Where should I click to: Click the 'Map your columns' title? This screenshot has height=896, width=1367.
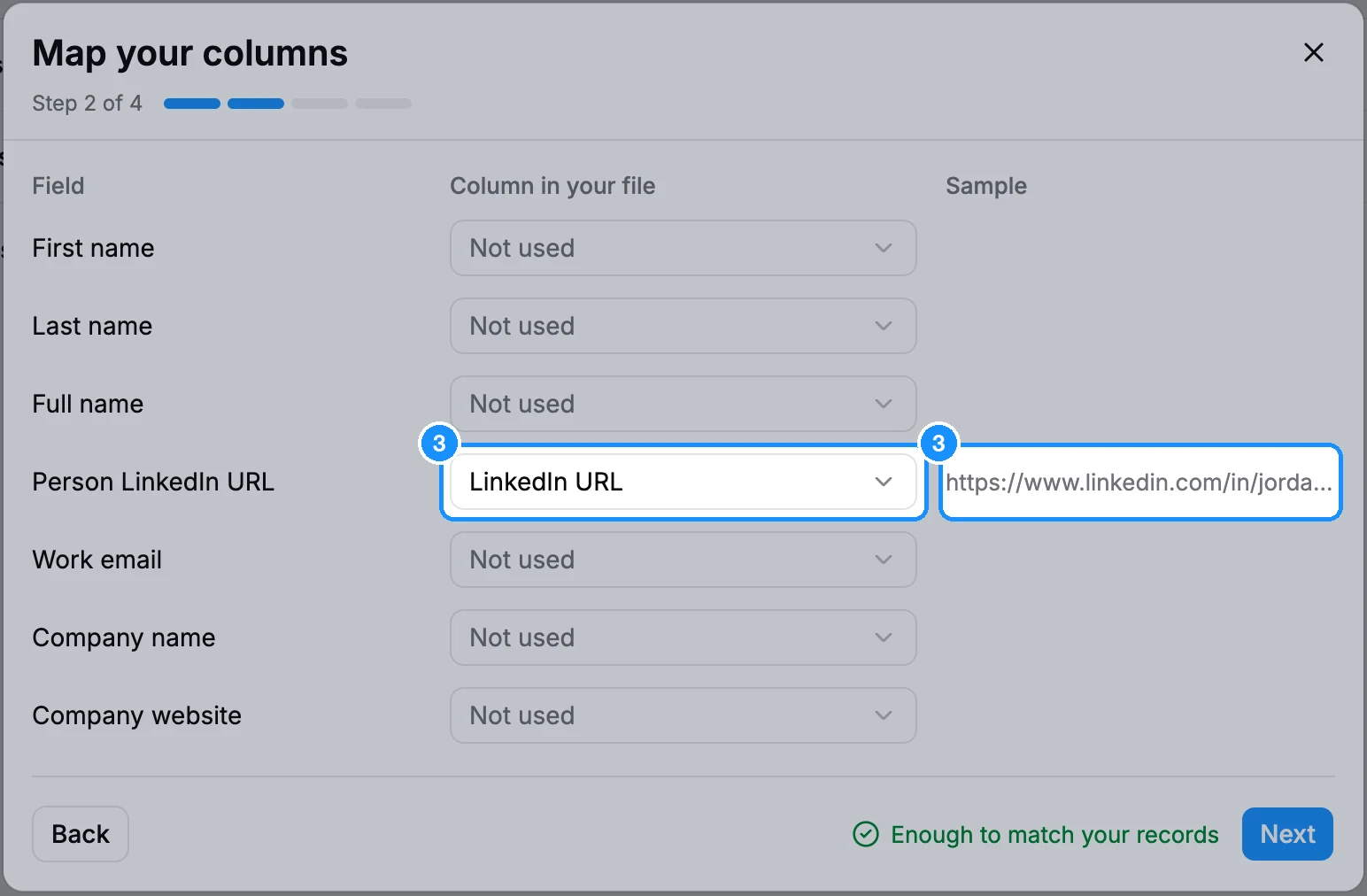190,53
